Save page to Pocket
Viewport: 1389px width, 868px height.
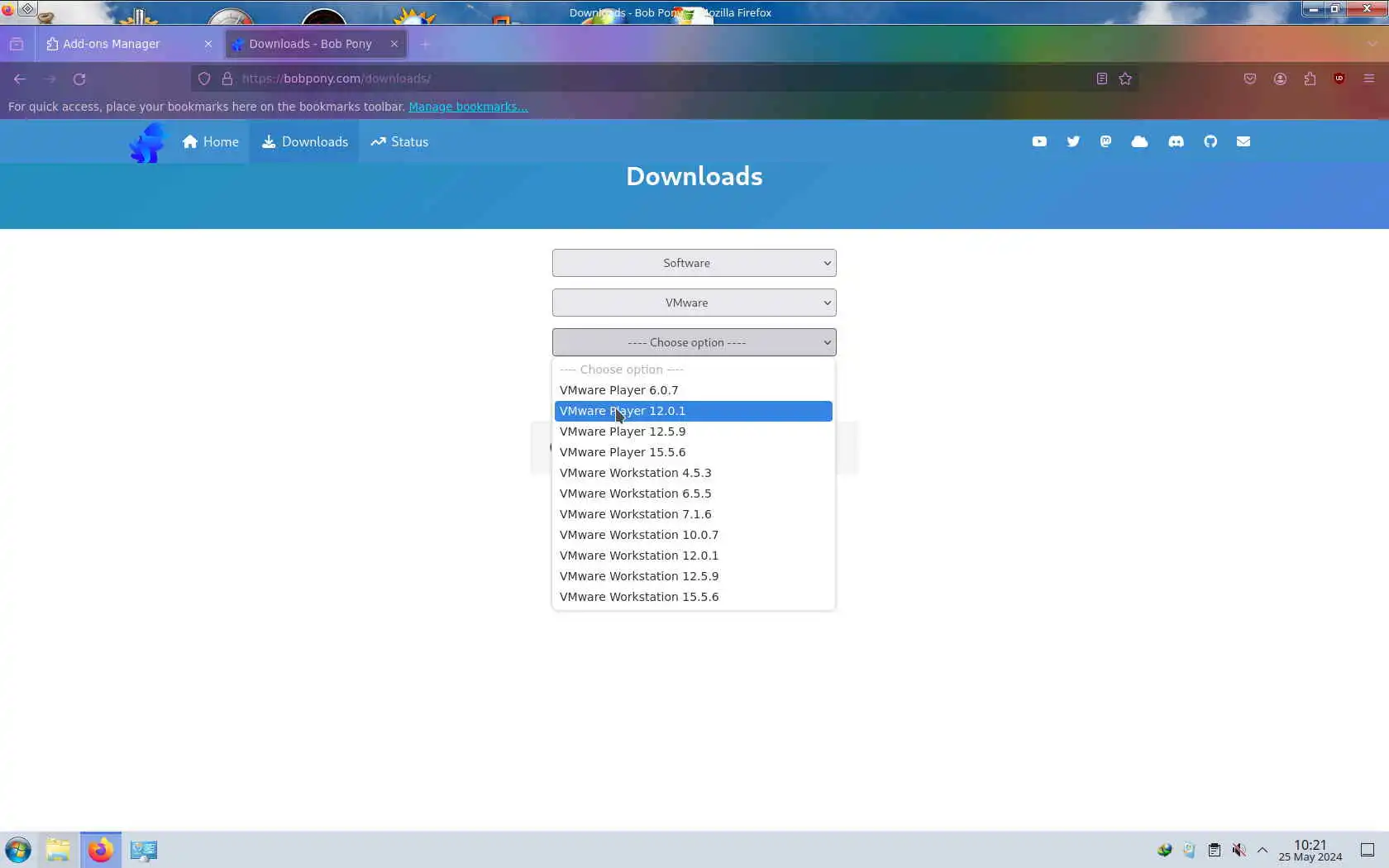[1250, 79]
